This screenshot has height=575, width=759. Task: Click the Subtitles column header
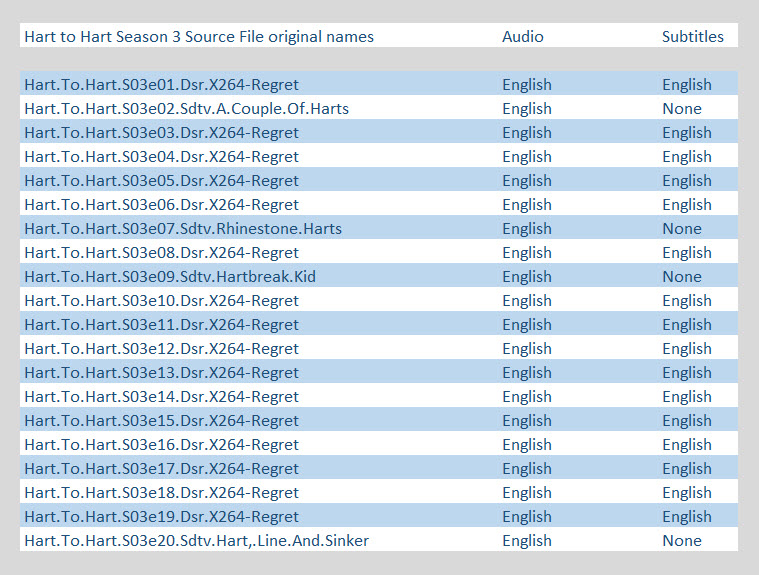693,37
